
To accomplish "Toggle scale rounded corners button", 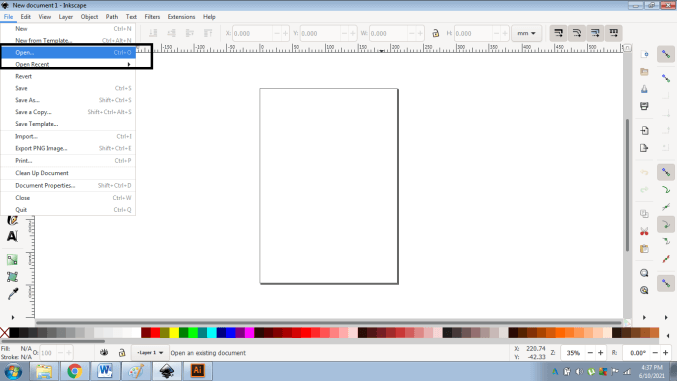I will click(x=577, y=33).
